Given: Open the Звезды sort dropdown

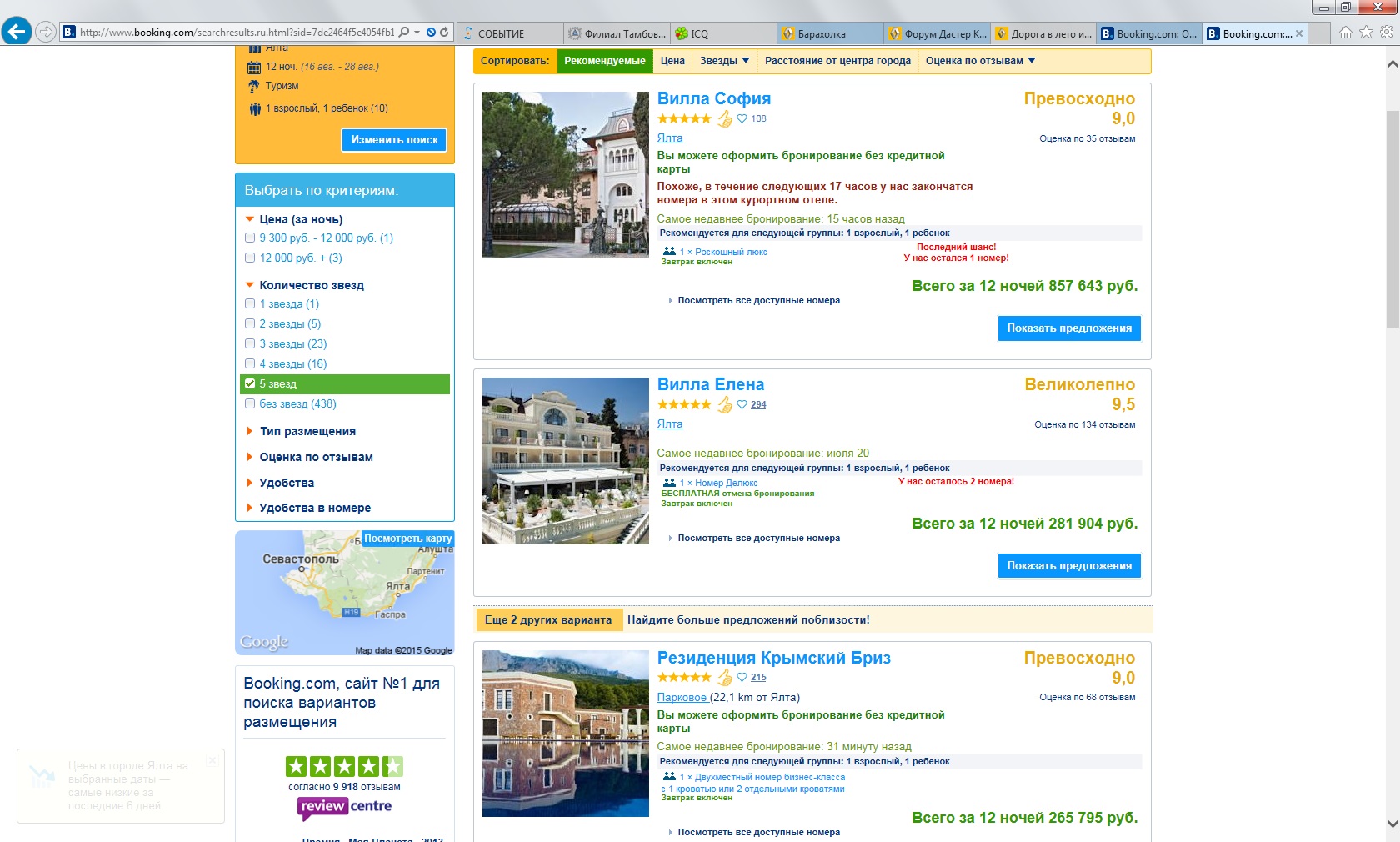Looking at the screenshot, I should tap(724, 61).
